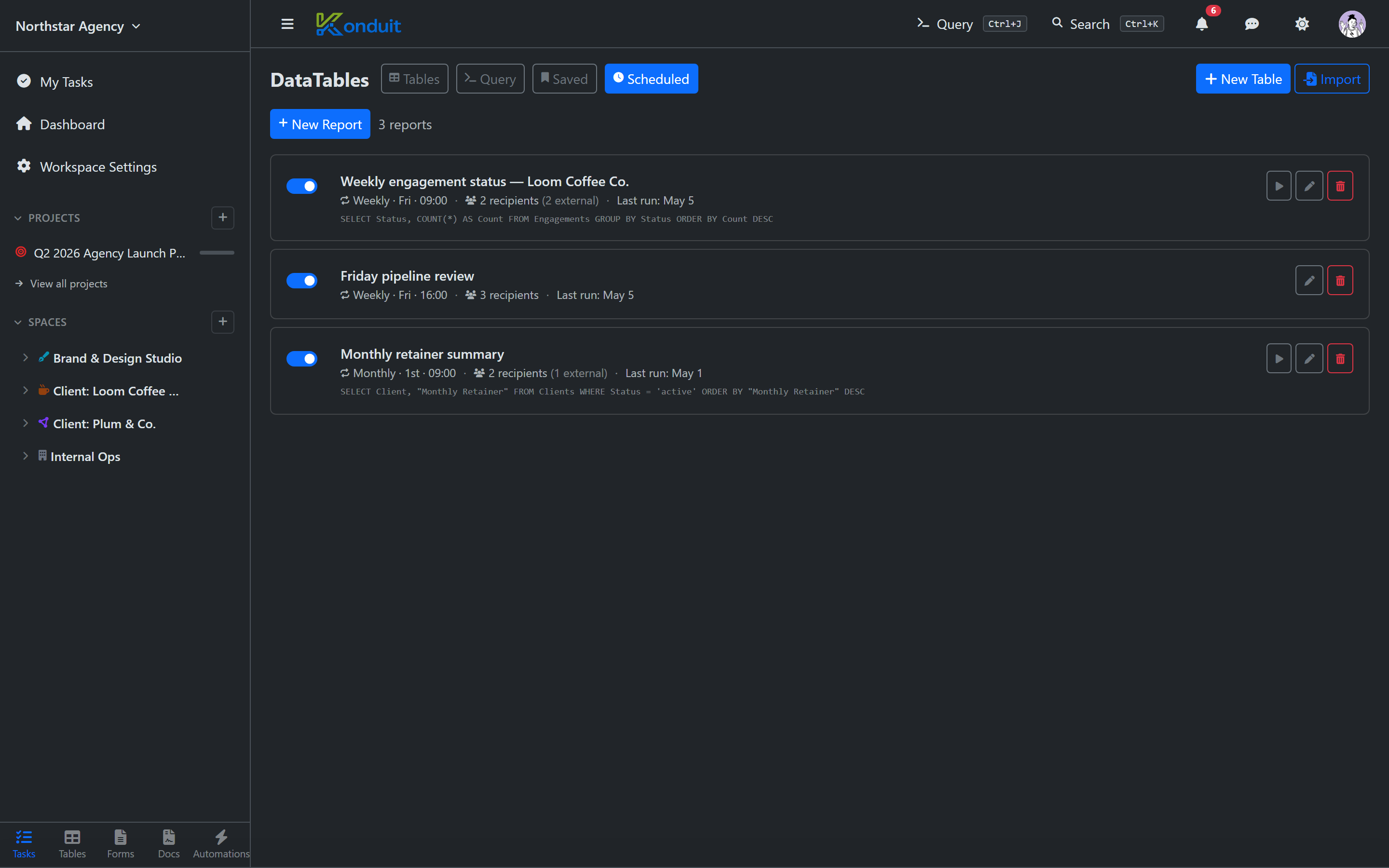Click the Import button
1389x868 pixels.
[x=1332, y=79]
